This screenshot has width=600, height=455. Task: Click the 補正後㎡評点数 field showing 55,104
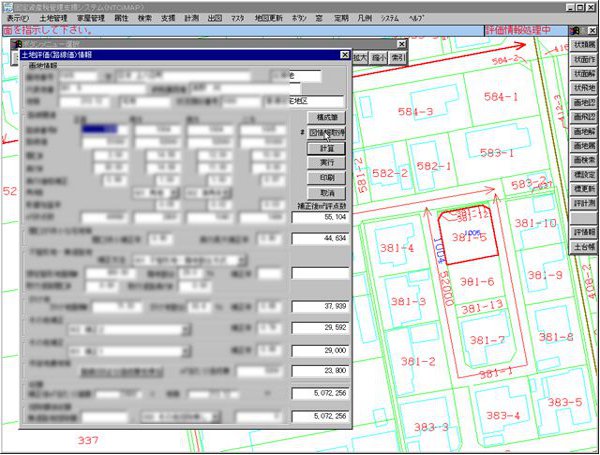tap(320, 217)
